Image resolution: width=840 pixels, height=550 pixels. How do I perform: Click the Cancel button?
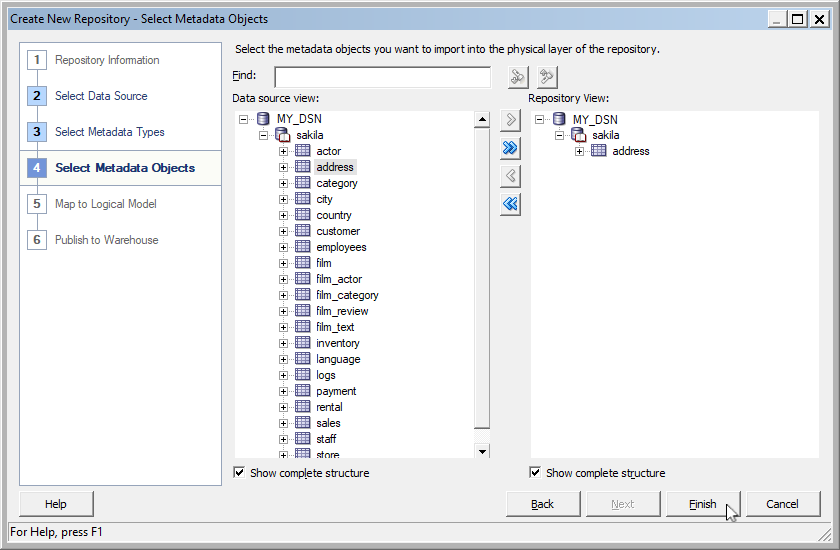point(782,504)
